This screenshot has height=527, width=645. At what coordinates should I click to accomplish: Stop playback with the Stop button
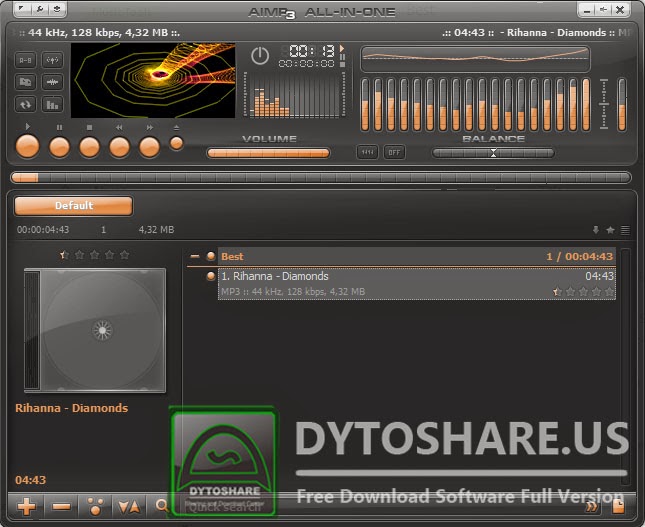tap(89, 147)
